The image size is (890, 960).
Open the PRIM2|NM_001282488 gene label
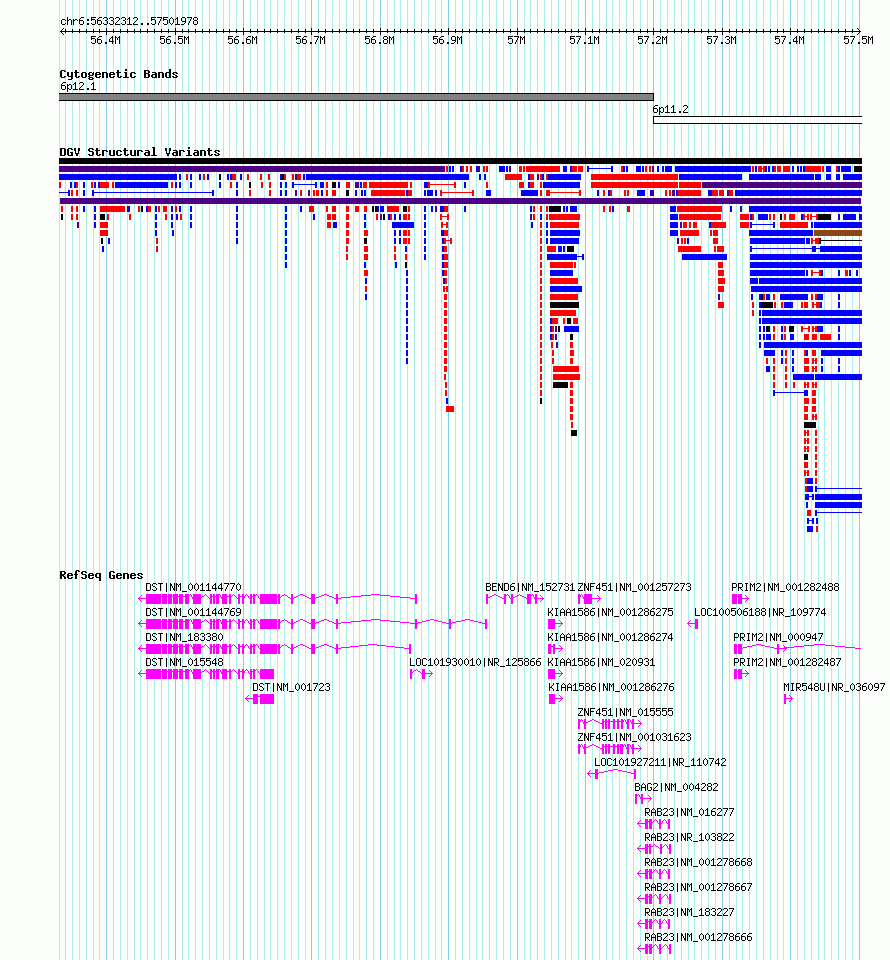point(785,587)
